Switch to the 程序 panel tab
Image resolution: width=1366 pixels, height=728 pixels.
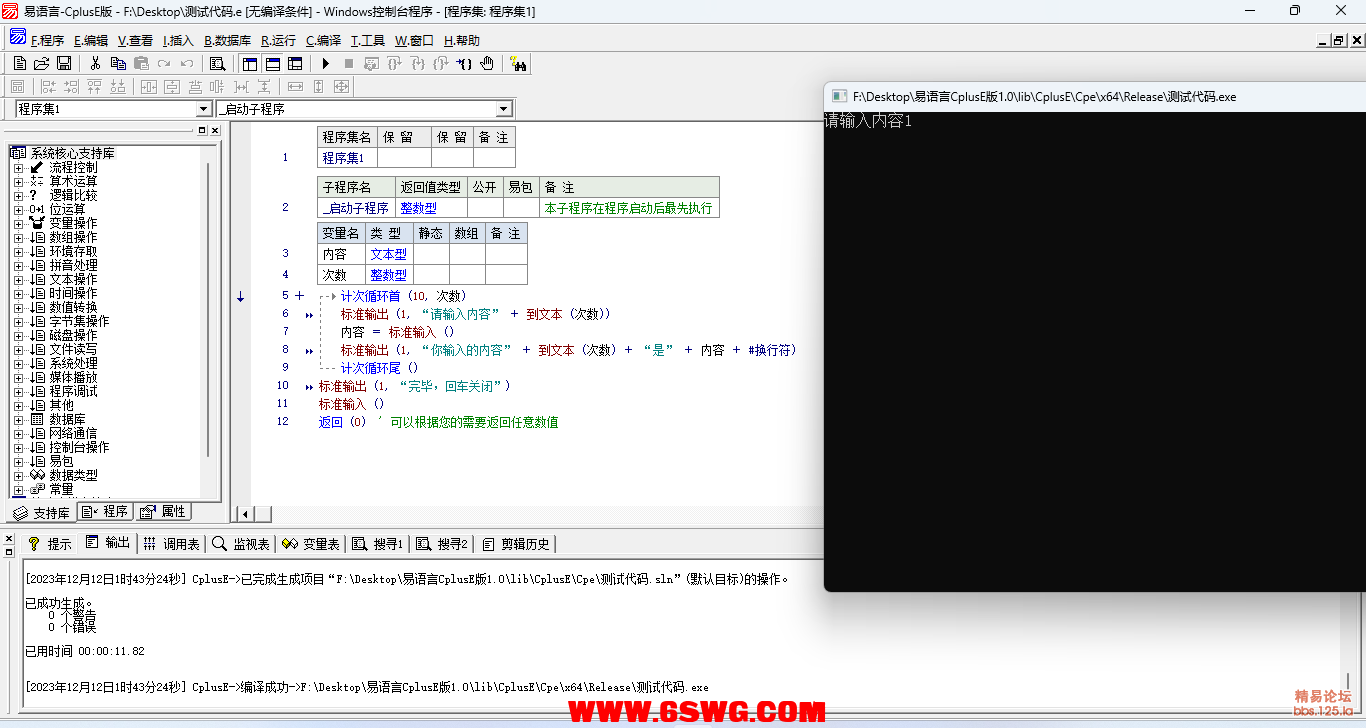105,511
